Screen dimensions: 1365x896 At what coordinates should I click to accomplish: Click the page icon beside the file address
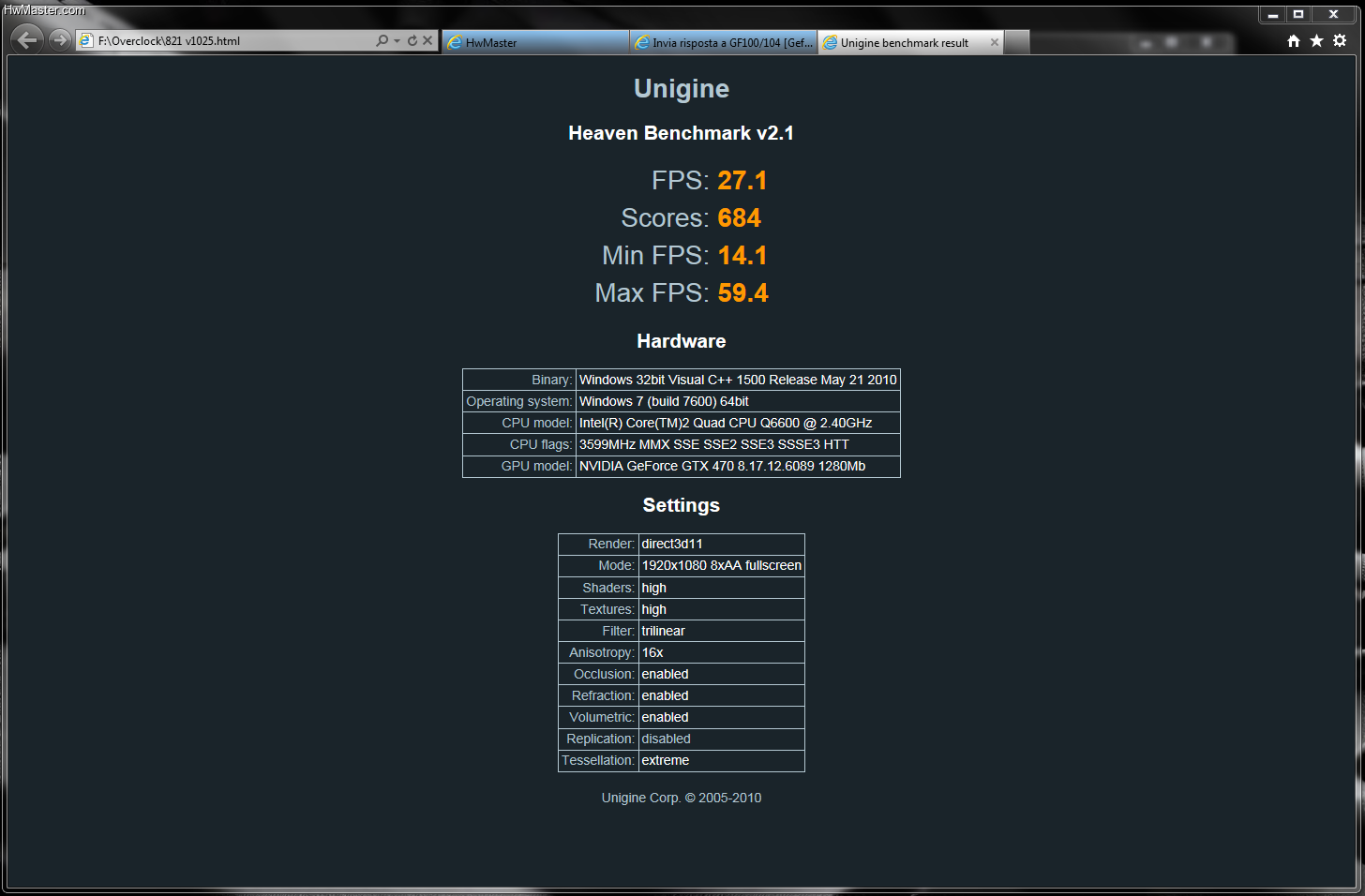pos(86,40)
